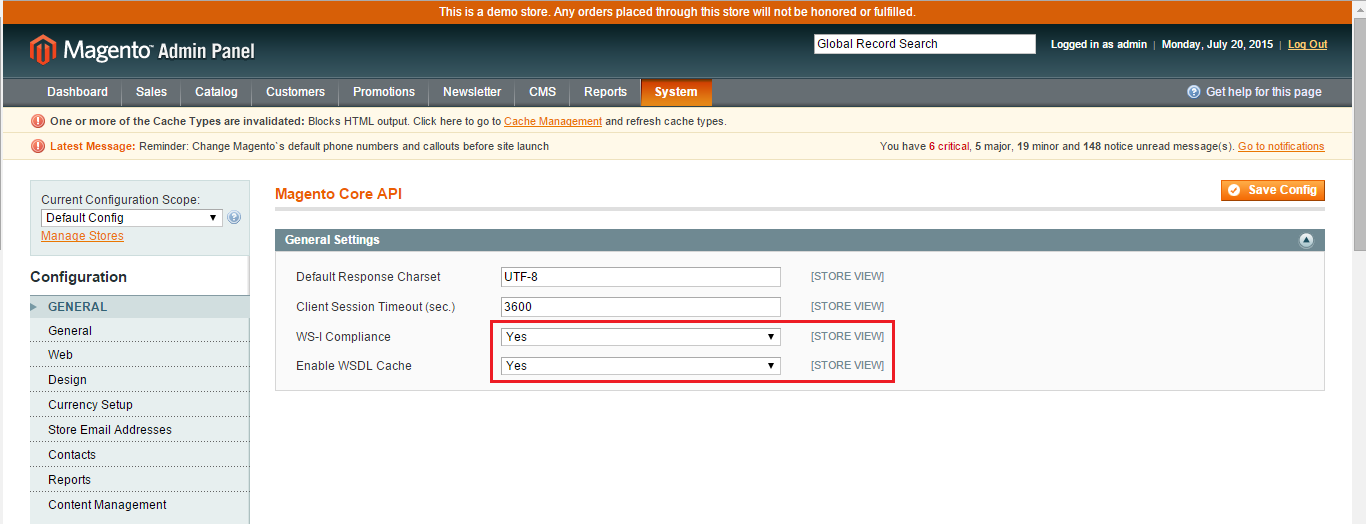Image resolution: width=1366 pixels, height=524 pixels.
Task: Collapse the GENERAL configuration section
Action: [139, 307]
